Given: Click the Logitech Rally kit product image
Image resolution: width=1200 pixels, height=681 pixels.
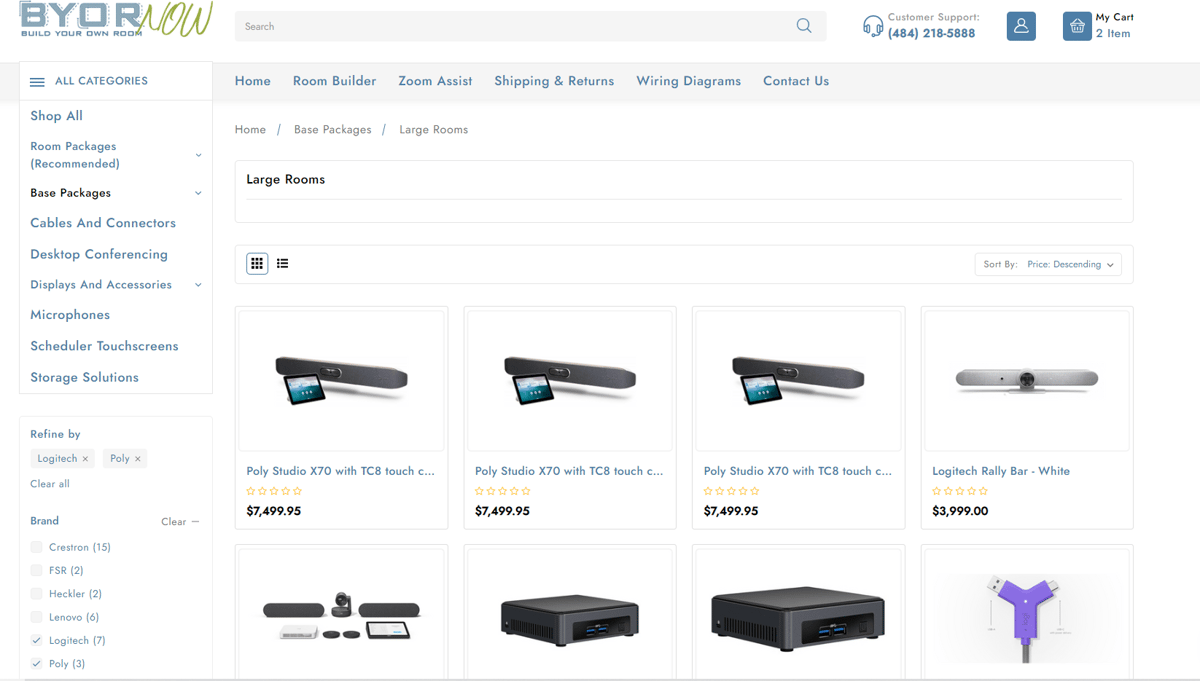Looking at the screenshot, I should coord(341,614).
